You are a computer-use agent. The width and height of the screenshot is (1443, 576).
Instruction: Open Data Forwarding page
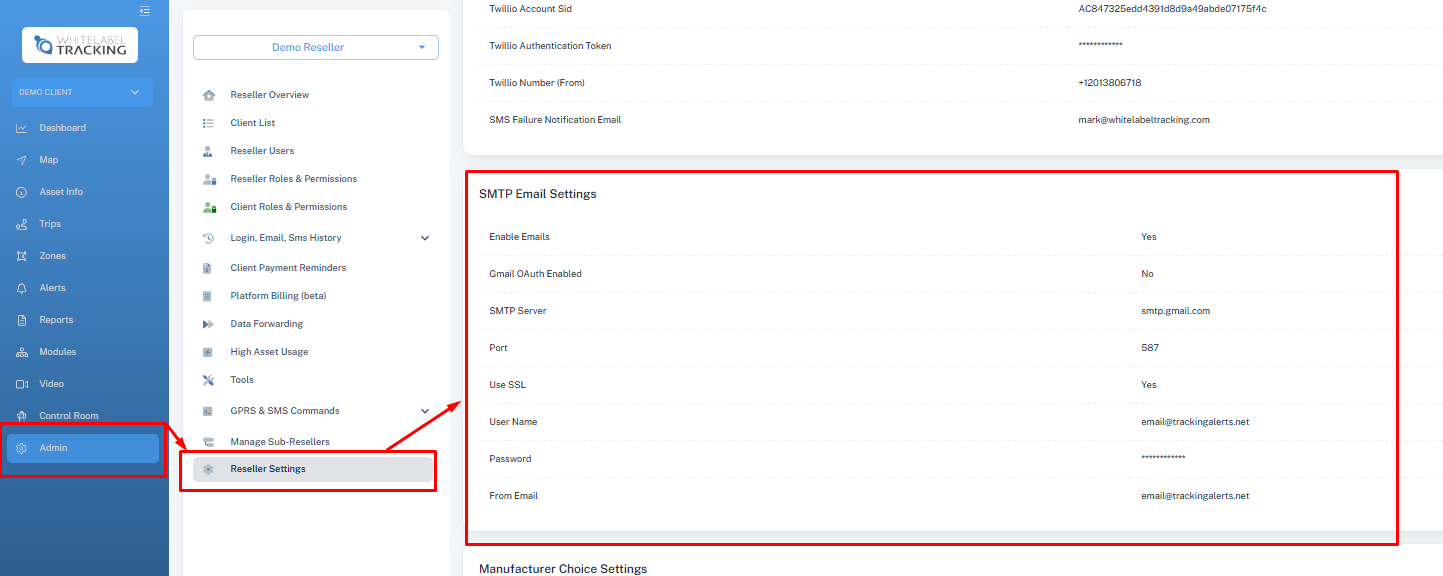267,324
